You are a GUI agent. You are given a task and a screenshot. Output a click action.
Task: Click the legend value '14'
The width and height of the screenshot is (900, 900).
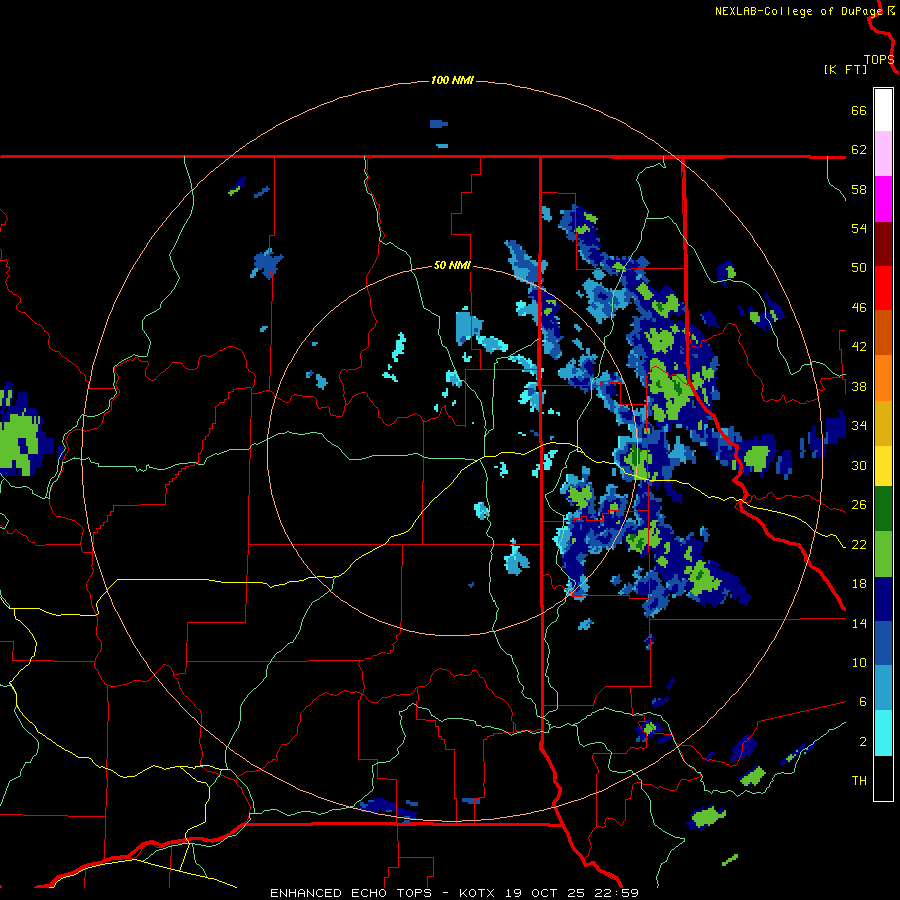click(859, 624)
